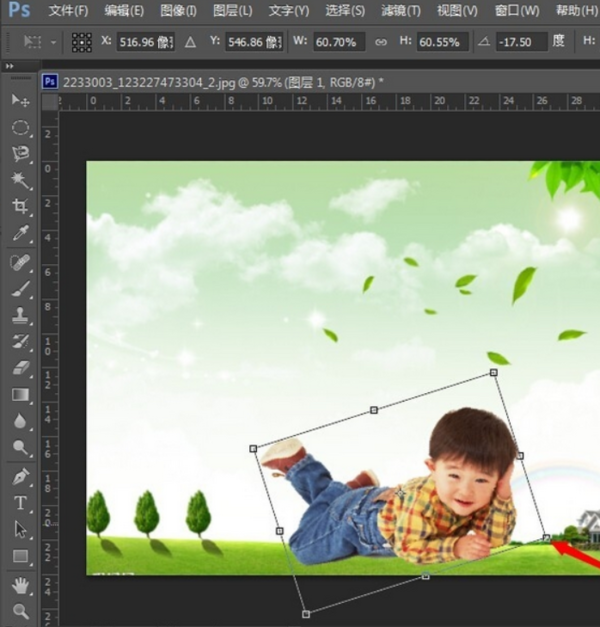Select the Pen tool
Image resolution: width=600 pixels, height=627 pixels.
click(x=20, y=476)
